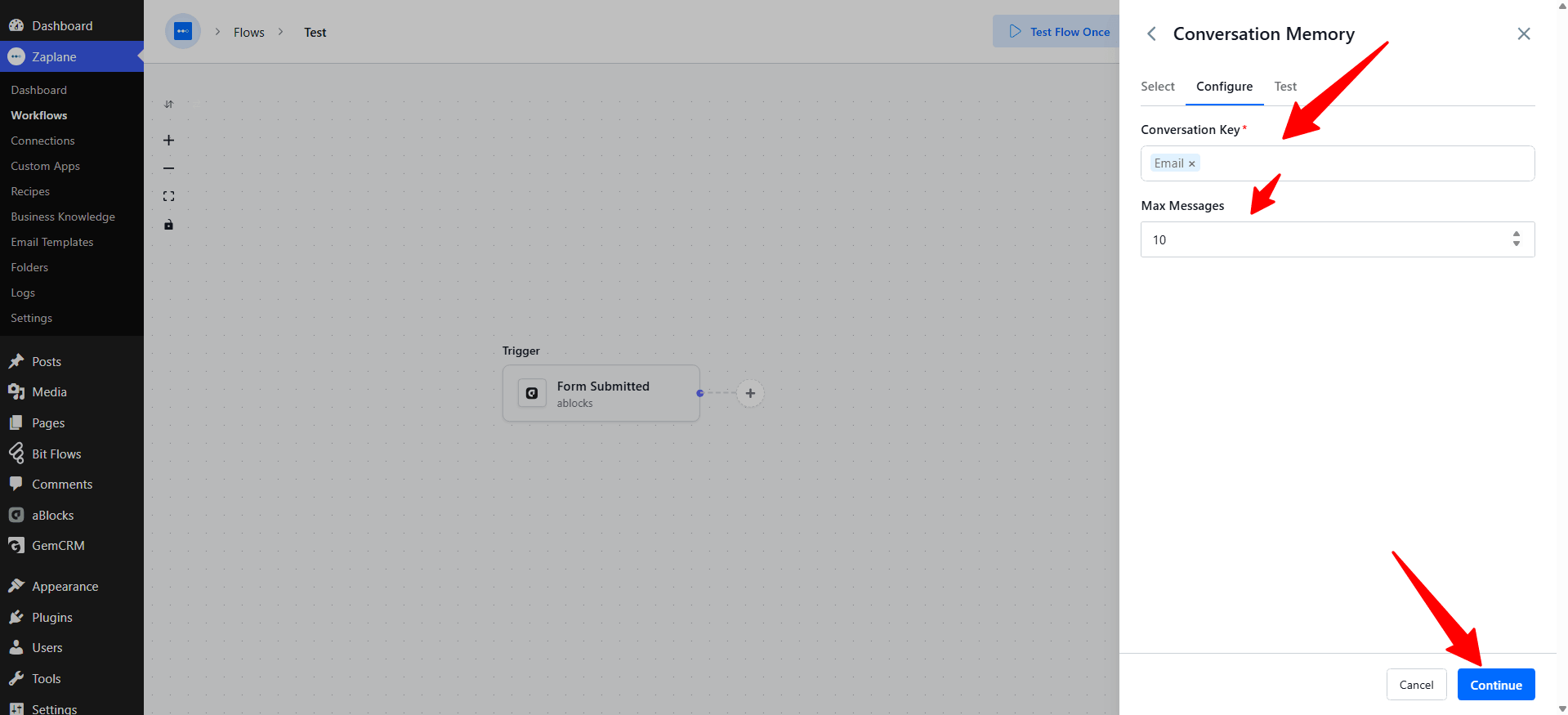Cancel the Conversation Memory configuration
Screen dimensions: 1568x715
tap(1416, 685)
